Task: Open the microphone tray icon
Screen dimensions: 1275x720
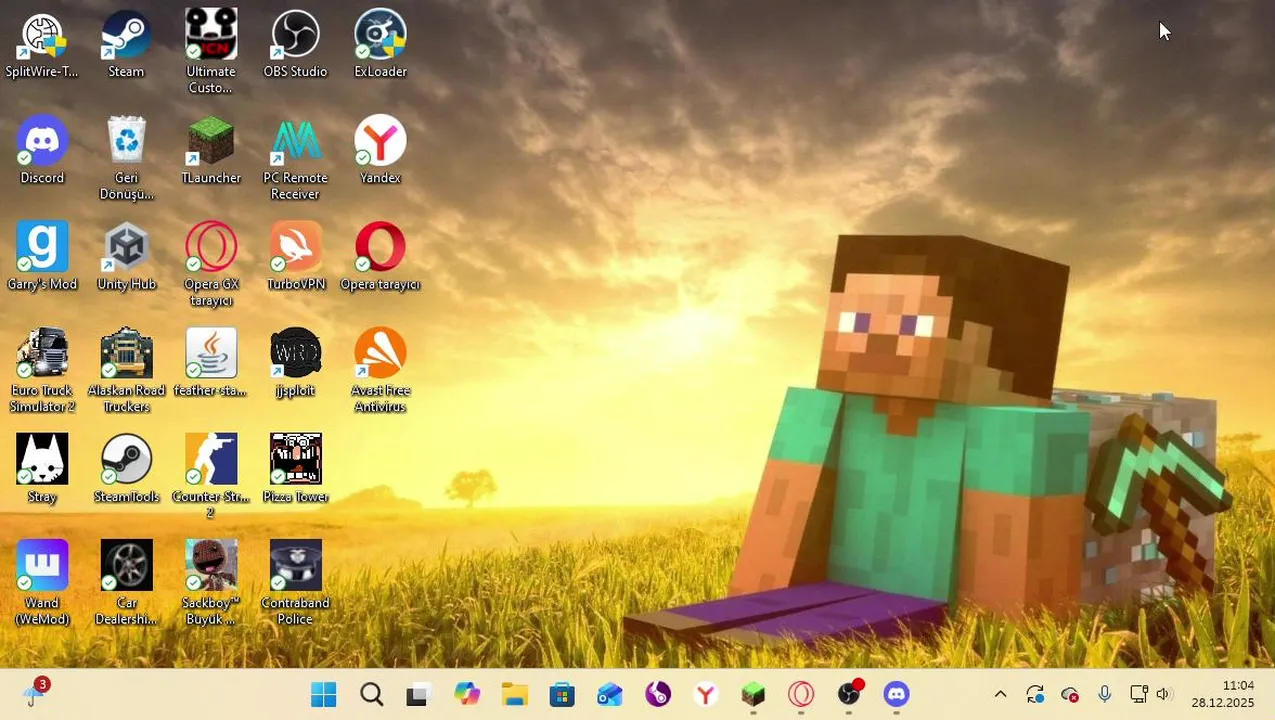Action: [x=1104, y=694]
